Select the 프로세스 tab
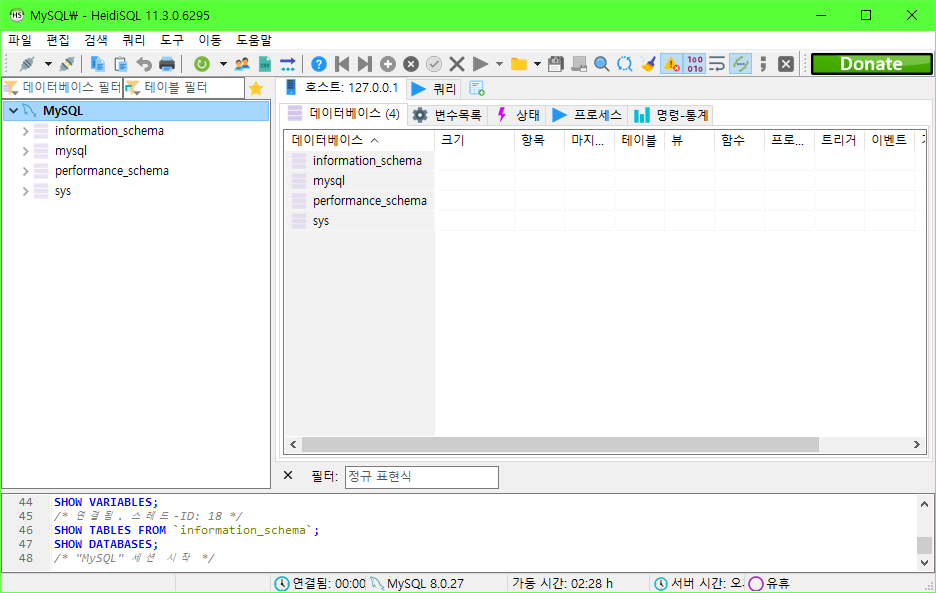The image size is (936, 593). click(x=587, y=115)
